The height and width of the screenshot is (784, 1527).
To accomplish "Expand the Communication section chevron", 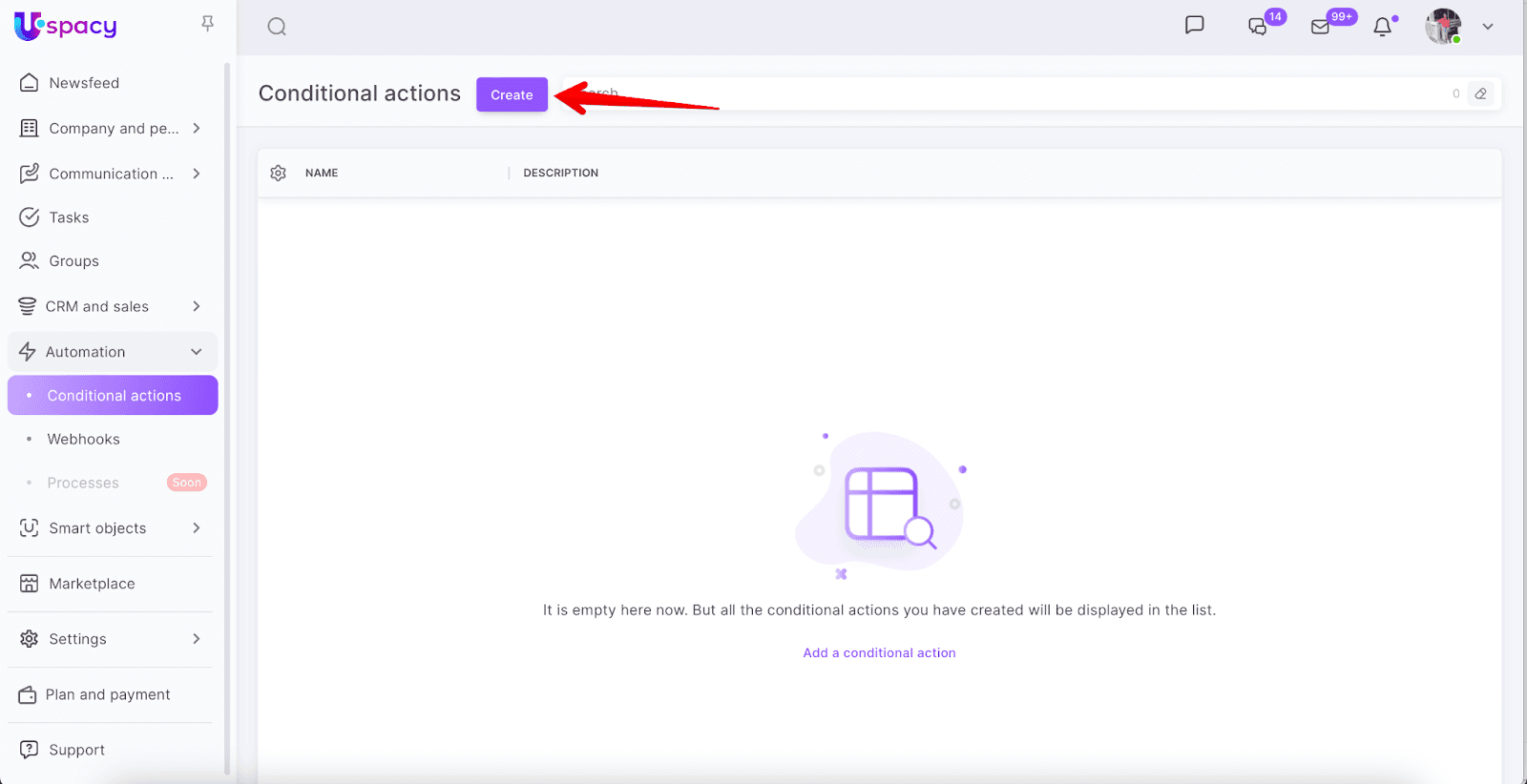I will 196,174.
